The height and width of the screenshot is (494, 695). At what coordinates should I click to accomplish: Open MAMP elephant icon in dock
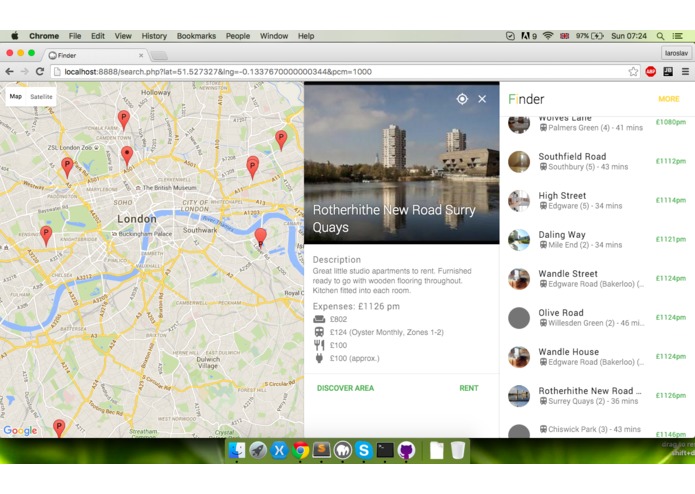click(x=343, y=451)
